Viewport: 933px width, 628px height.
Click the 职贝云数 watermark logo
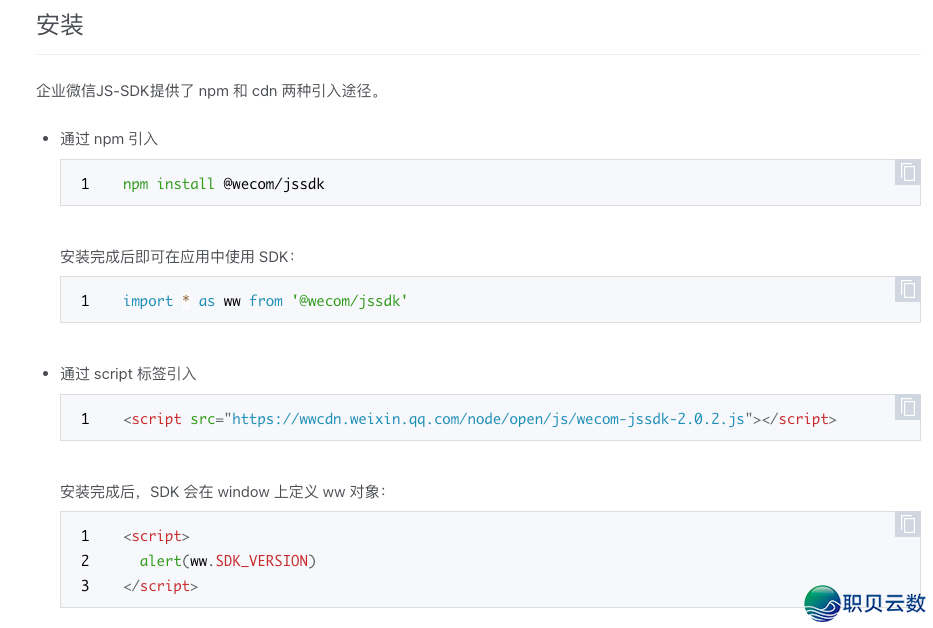tap(866, 602)
